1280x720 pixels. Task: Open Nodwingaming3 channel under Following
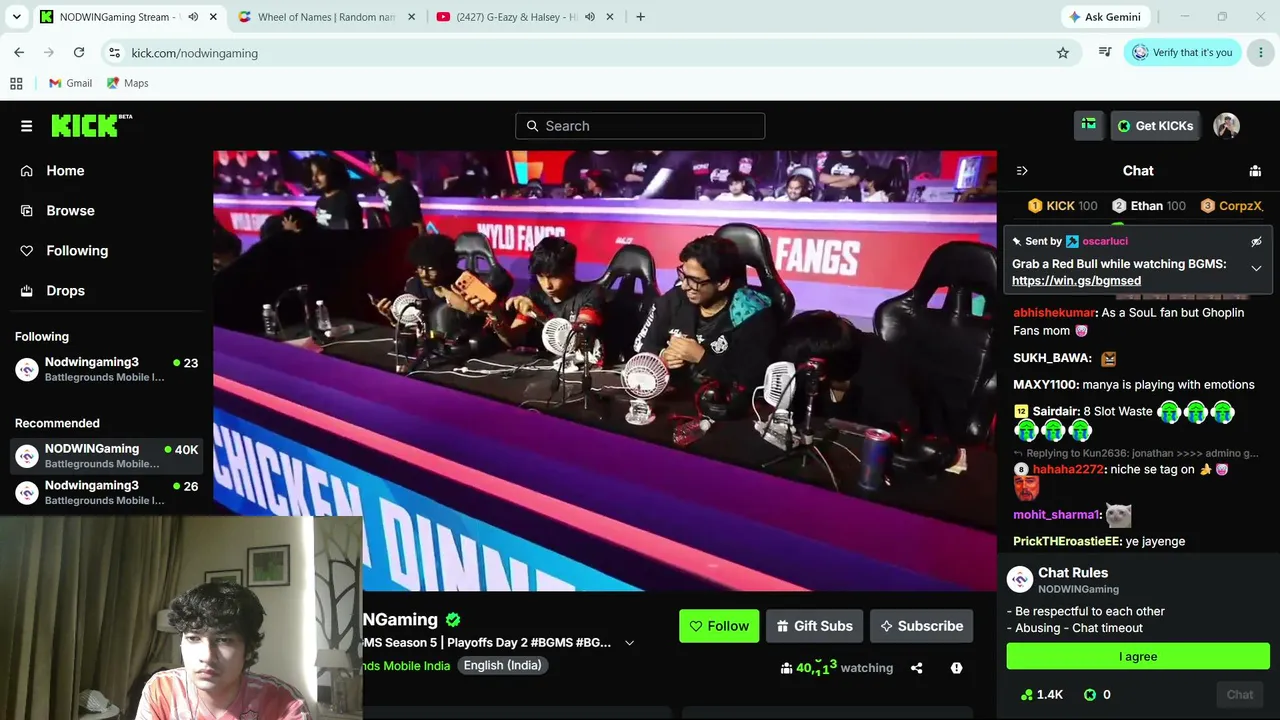(x=106, y=369)
